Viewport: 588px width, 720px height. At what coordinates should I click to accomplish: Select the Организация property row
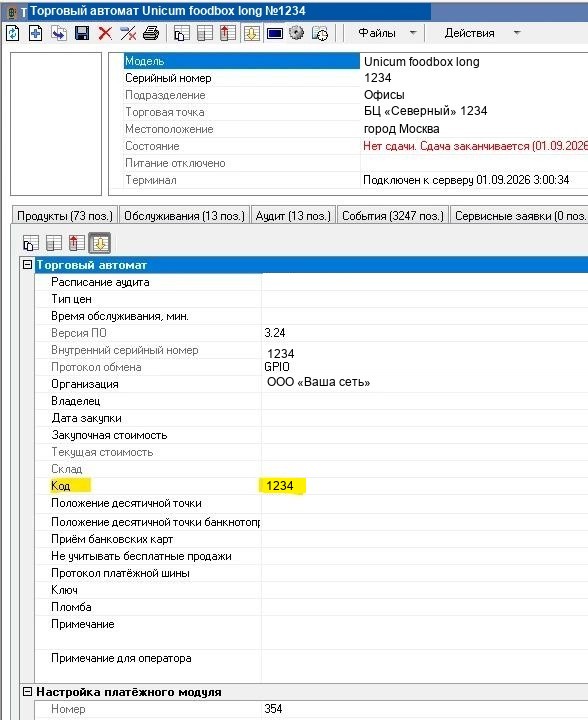311,384
